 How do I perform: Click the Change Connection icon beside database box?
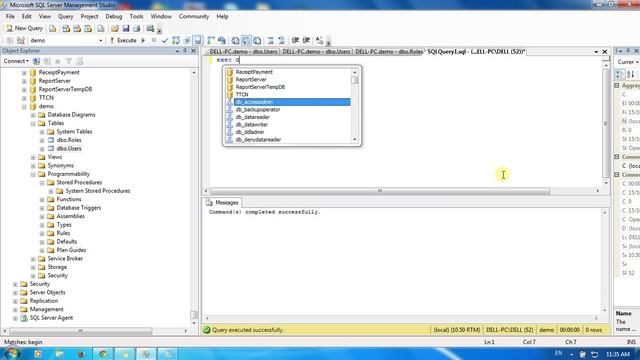click(21, 40)
